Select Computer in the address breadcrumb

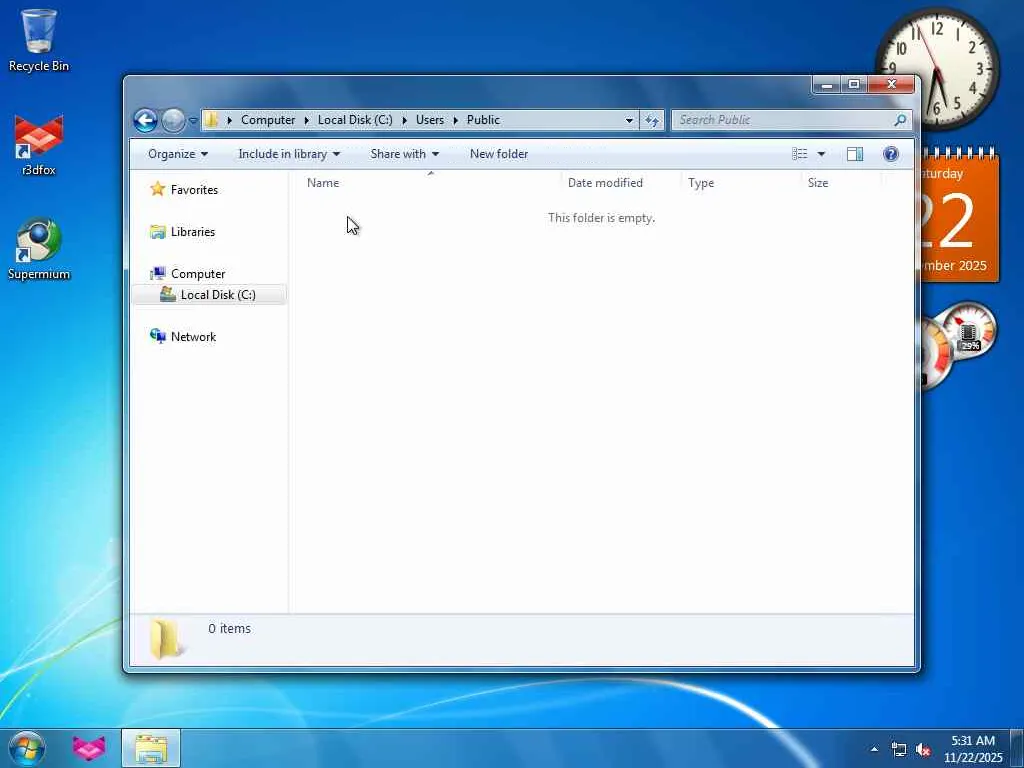(268, 120)
